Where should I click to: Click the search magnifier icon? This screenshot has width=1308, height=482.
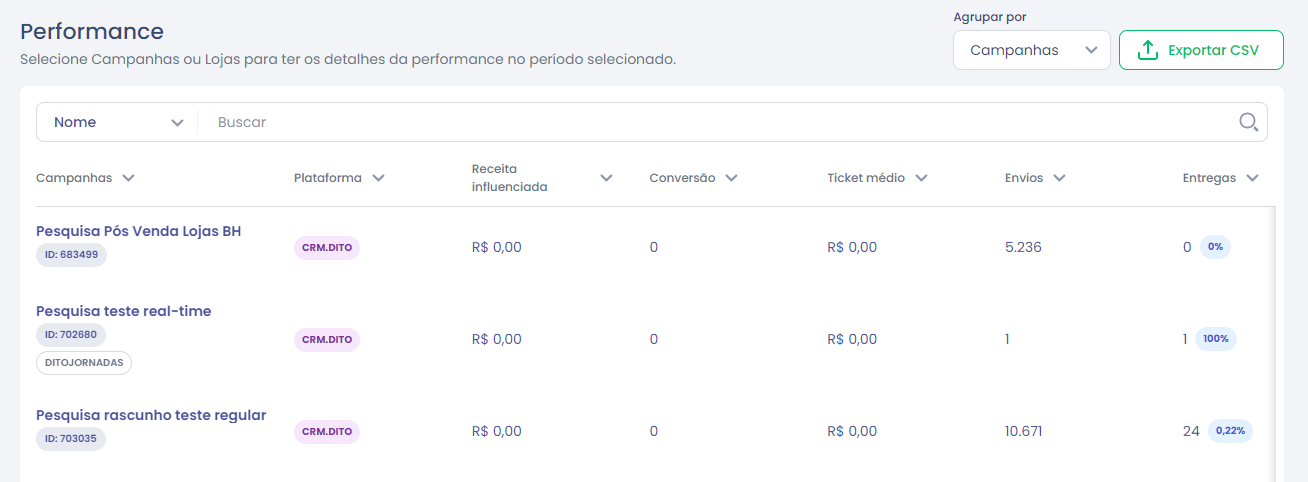click(1248, 122)
